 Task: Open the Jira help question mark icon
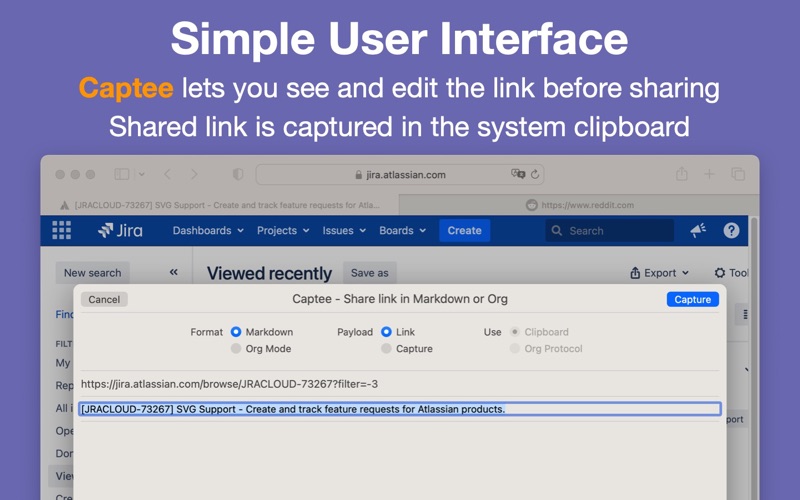pyautogui.click(x=731, y=231)
